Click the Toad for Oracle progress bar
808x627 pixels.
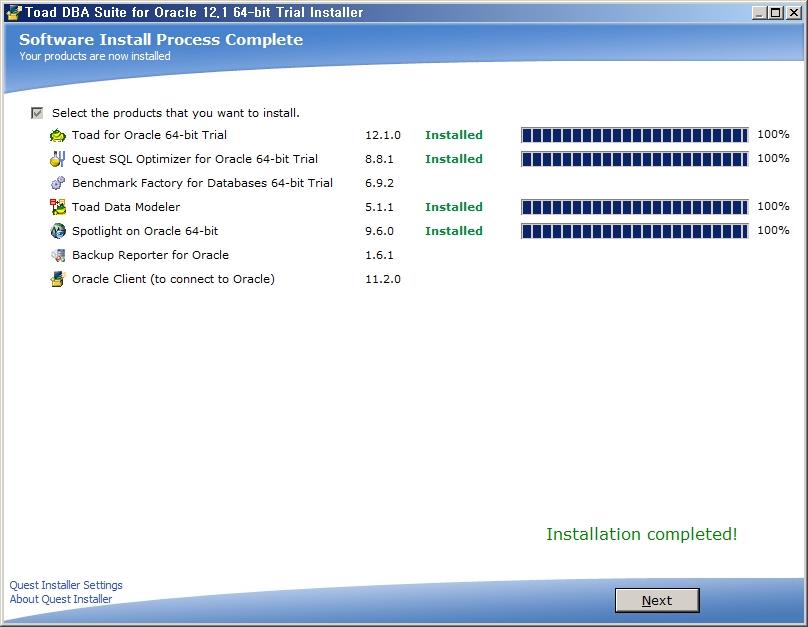[x=634, y=135]
